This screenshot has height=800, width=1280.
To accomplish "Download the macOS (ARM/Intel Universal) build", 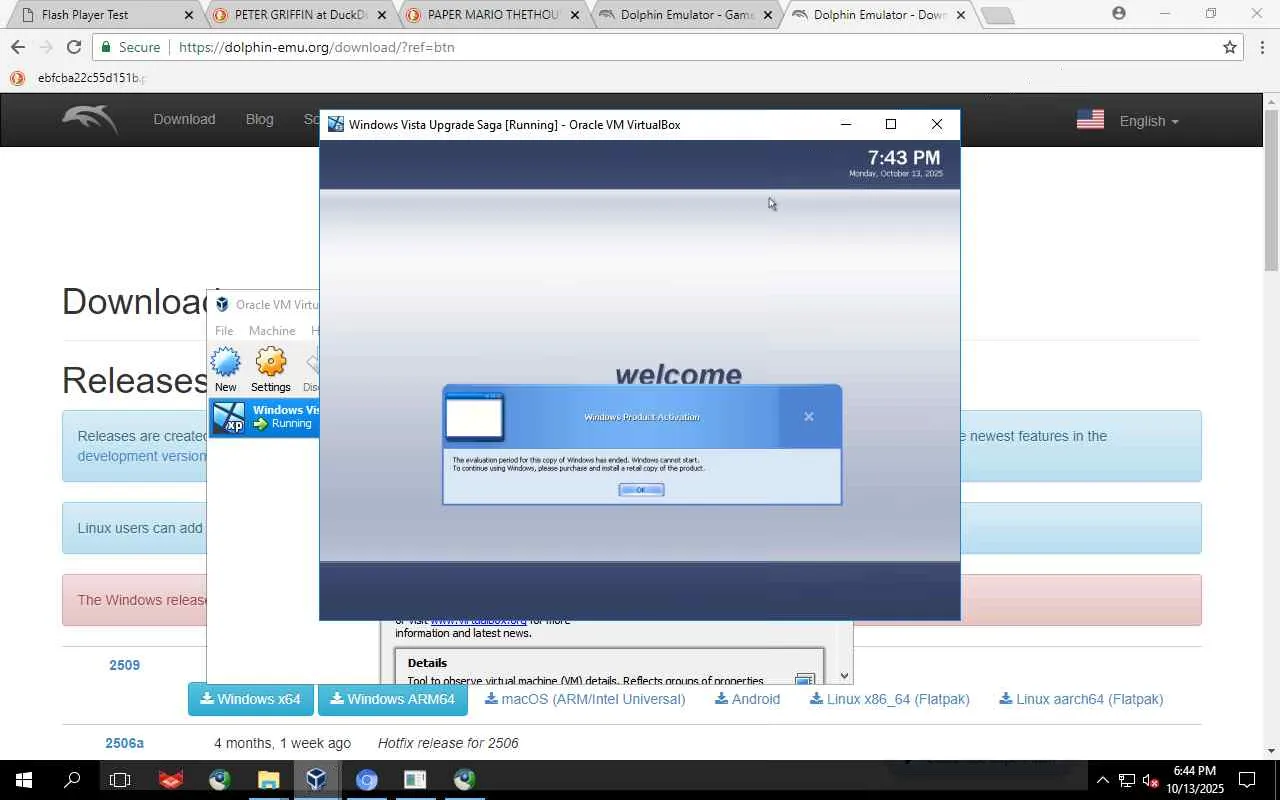I will click(585, 699).
